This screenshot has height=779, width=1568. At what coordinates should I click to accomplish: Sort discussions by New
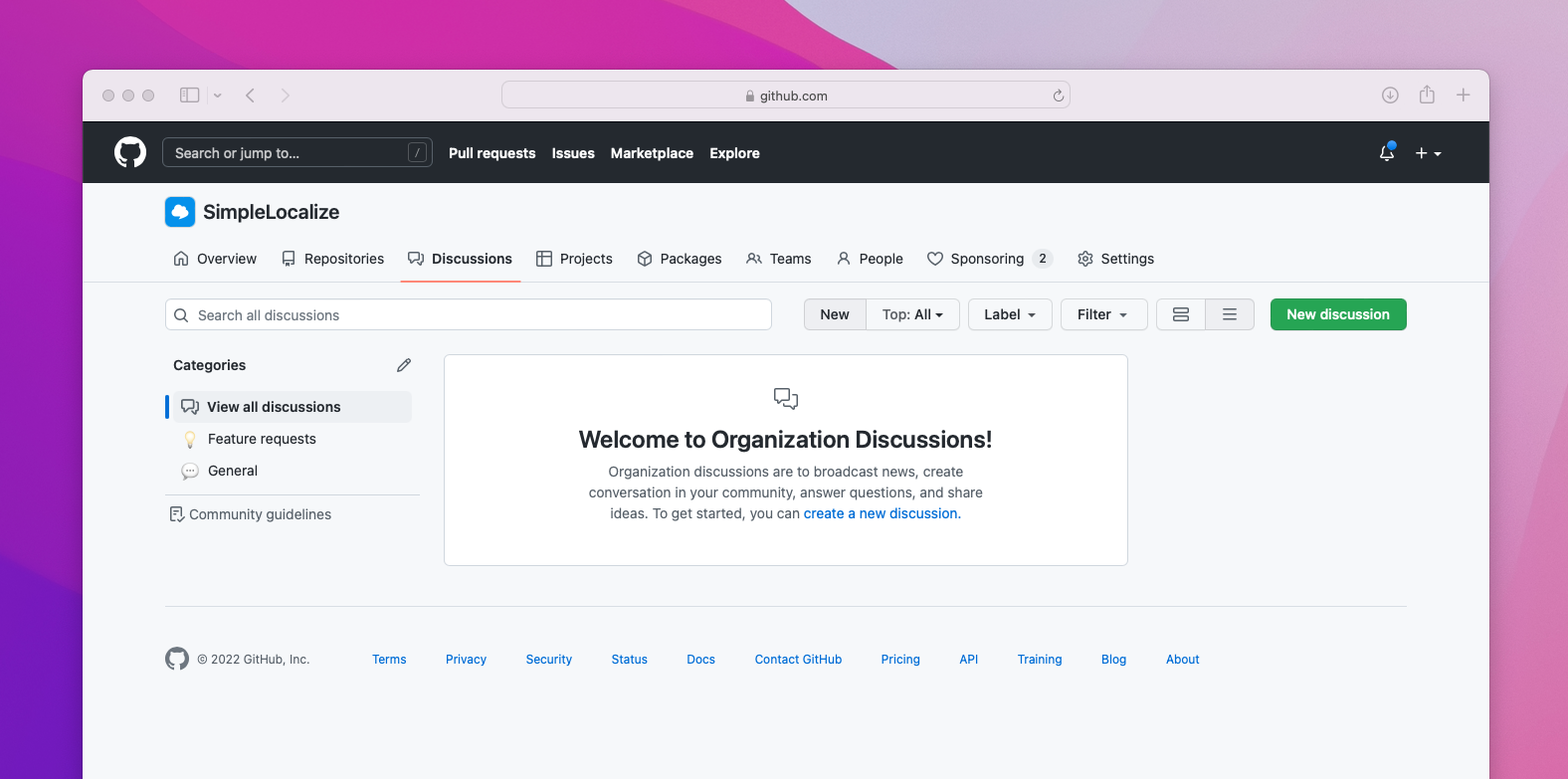point(835,314)
